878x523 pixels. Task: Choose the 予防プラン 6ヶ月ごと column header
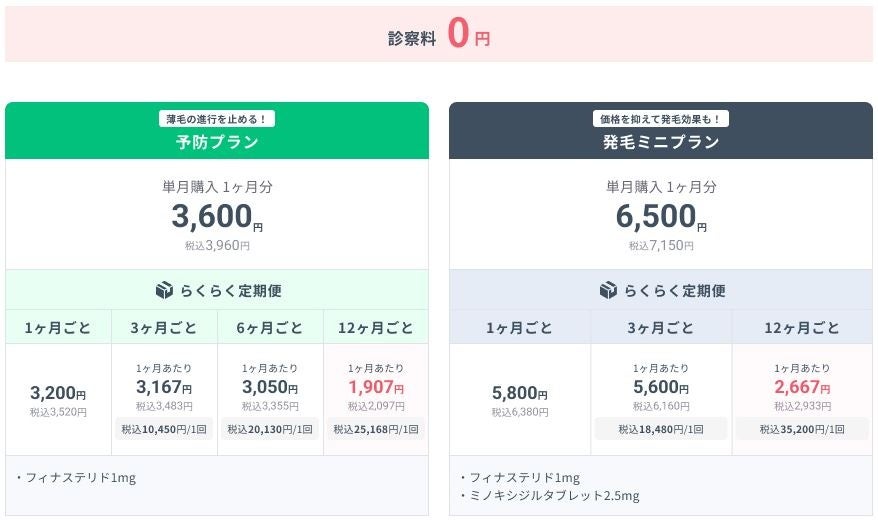tap(270, 328)
